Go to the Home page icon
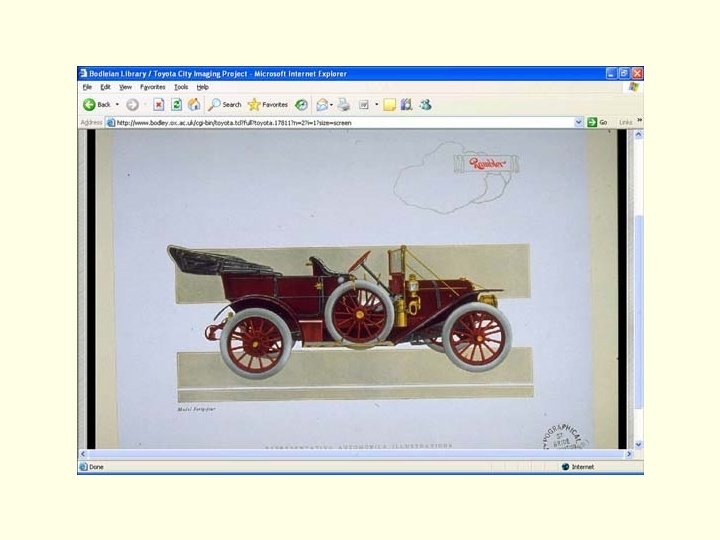Screen dimensions: 720x540 tap(194, 105)
